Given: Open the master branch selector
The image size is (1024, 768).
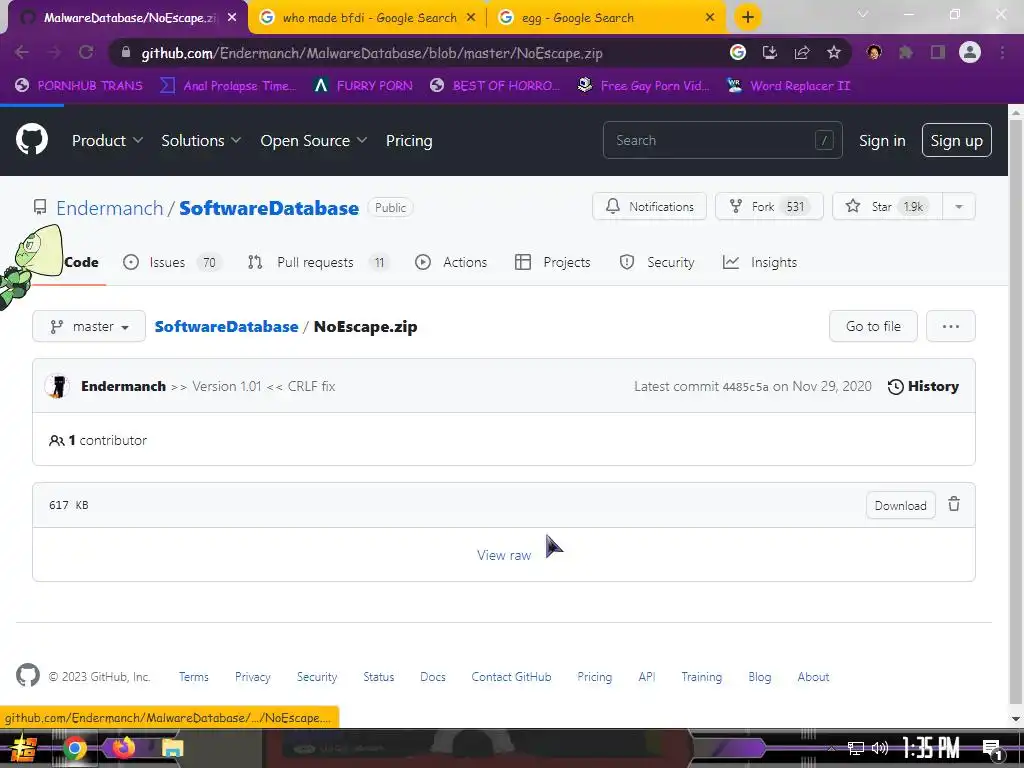Looking at the screenshot, I should coord(89,326).
